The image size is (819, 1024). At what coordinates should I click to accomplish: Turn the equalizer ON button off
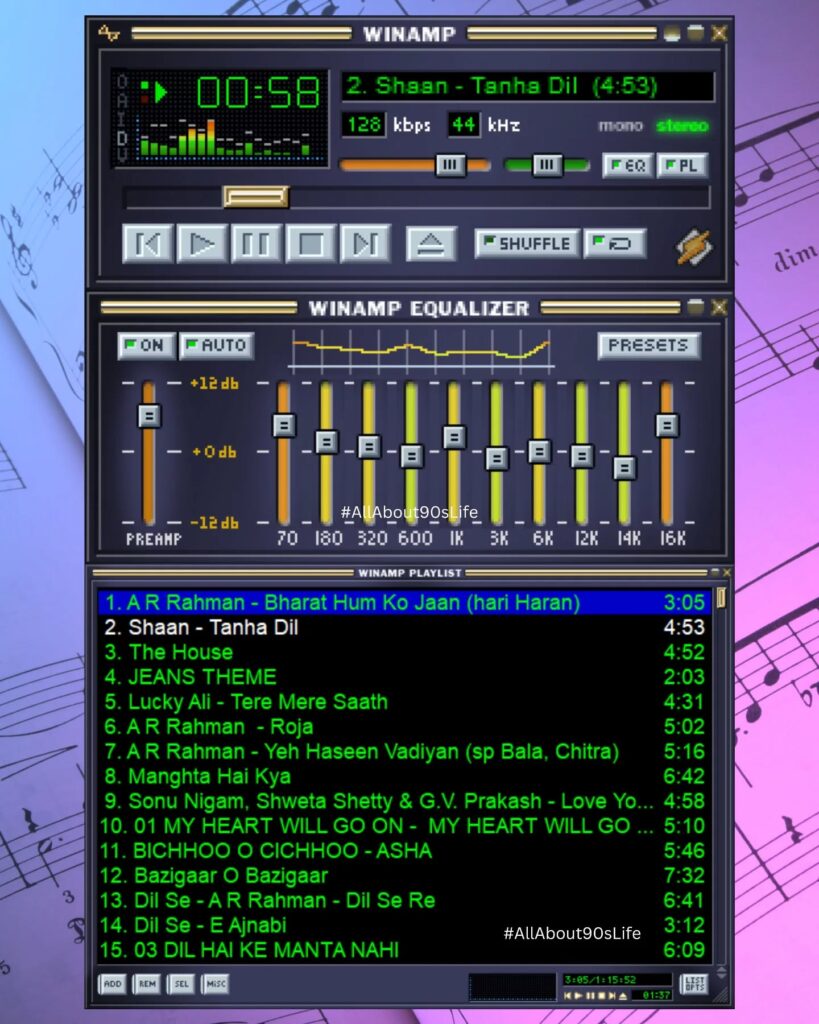(x=146, y=345)
